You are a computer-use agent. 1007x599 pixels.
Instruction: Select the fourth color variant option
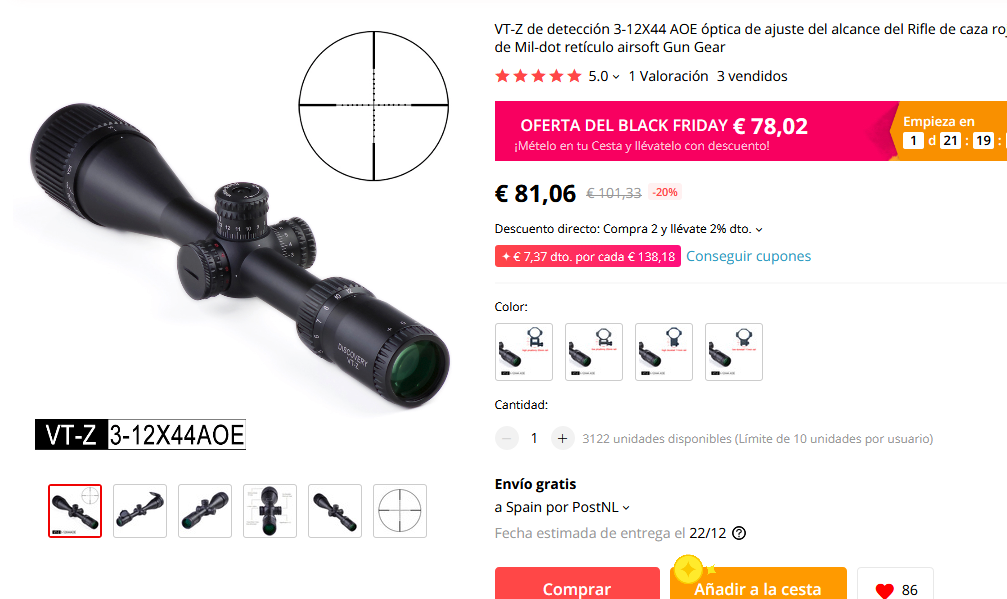[x=734, y=352]
